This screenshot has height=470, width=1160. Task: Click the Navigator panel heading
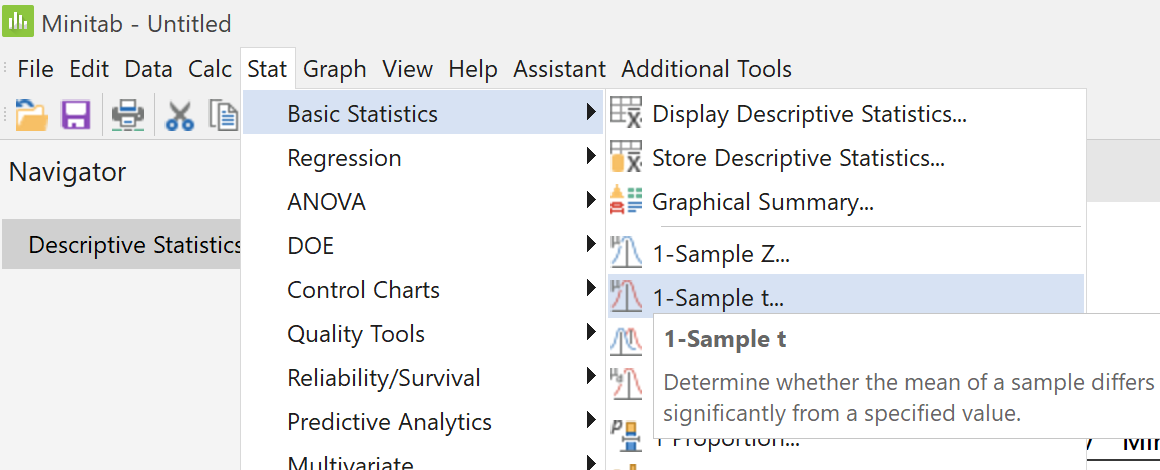click(67, 172)
